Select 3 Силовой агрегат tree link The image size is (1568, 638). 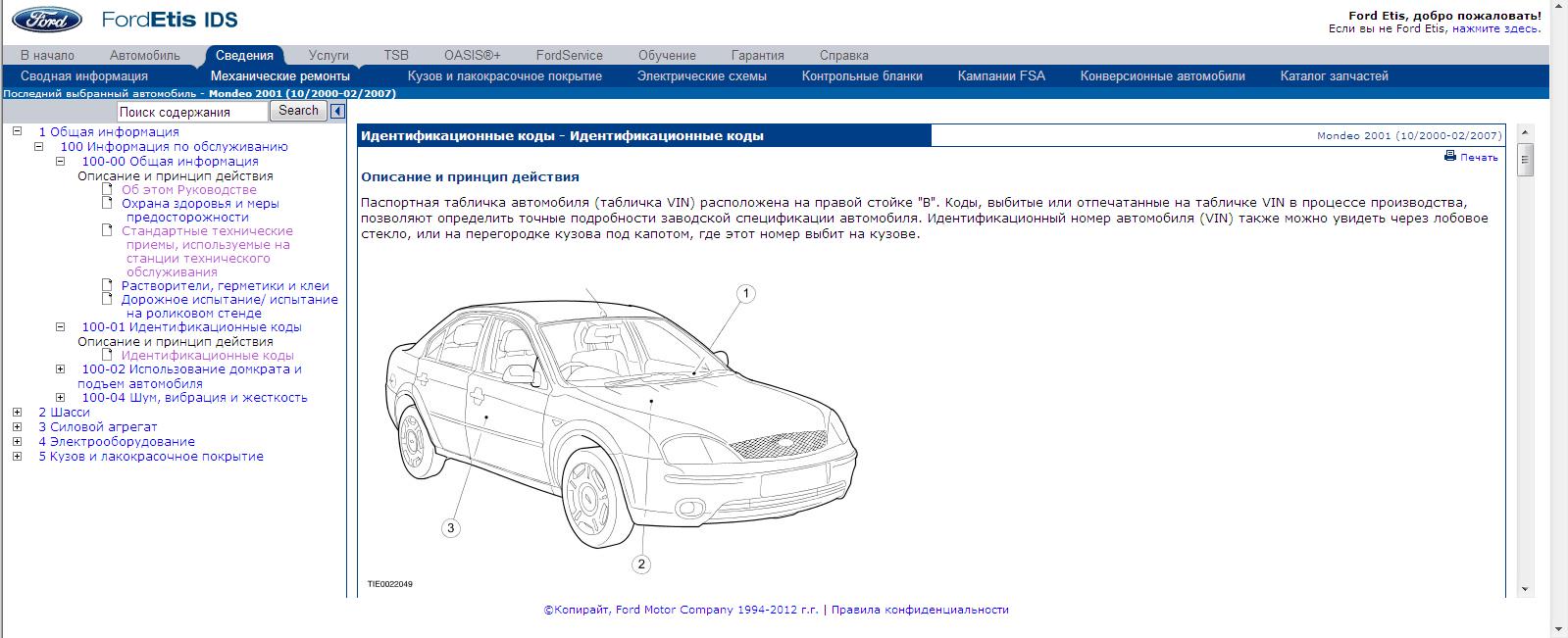point(97,426)
